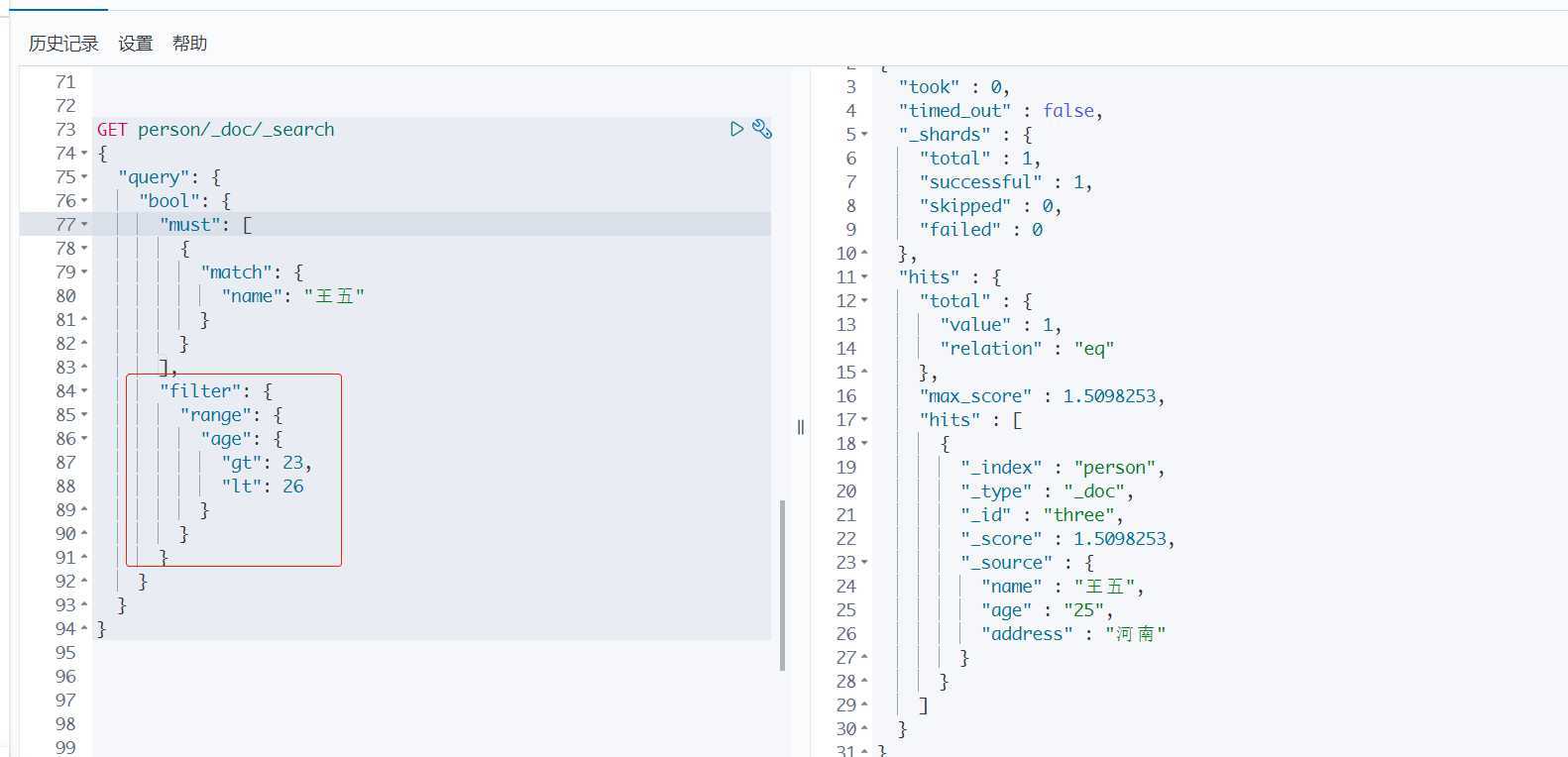The image size is (1568, 757).
Task: Click "age" : "25" in the response
Action: coord(1047,610)
